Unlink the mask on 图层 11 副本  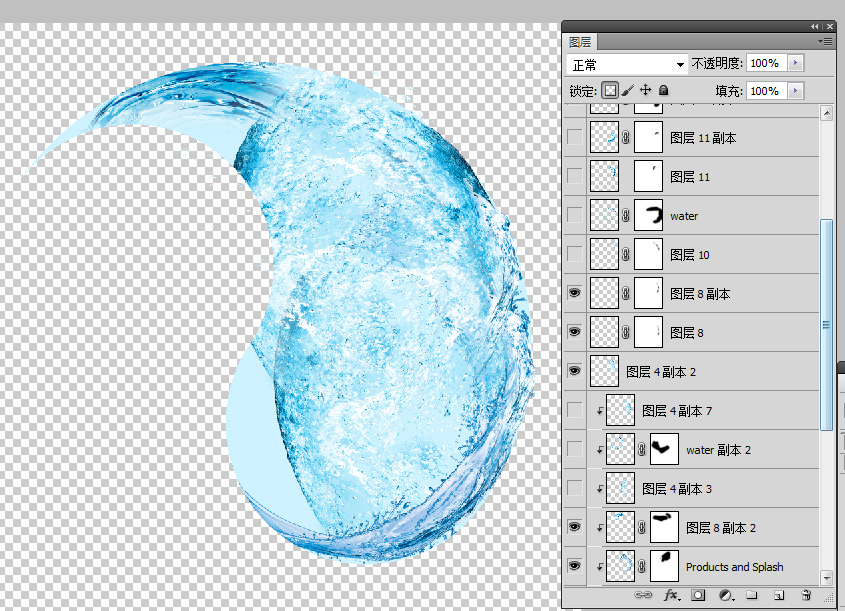626,138
